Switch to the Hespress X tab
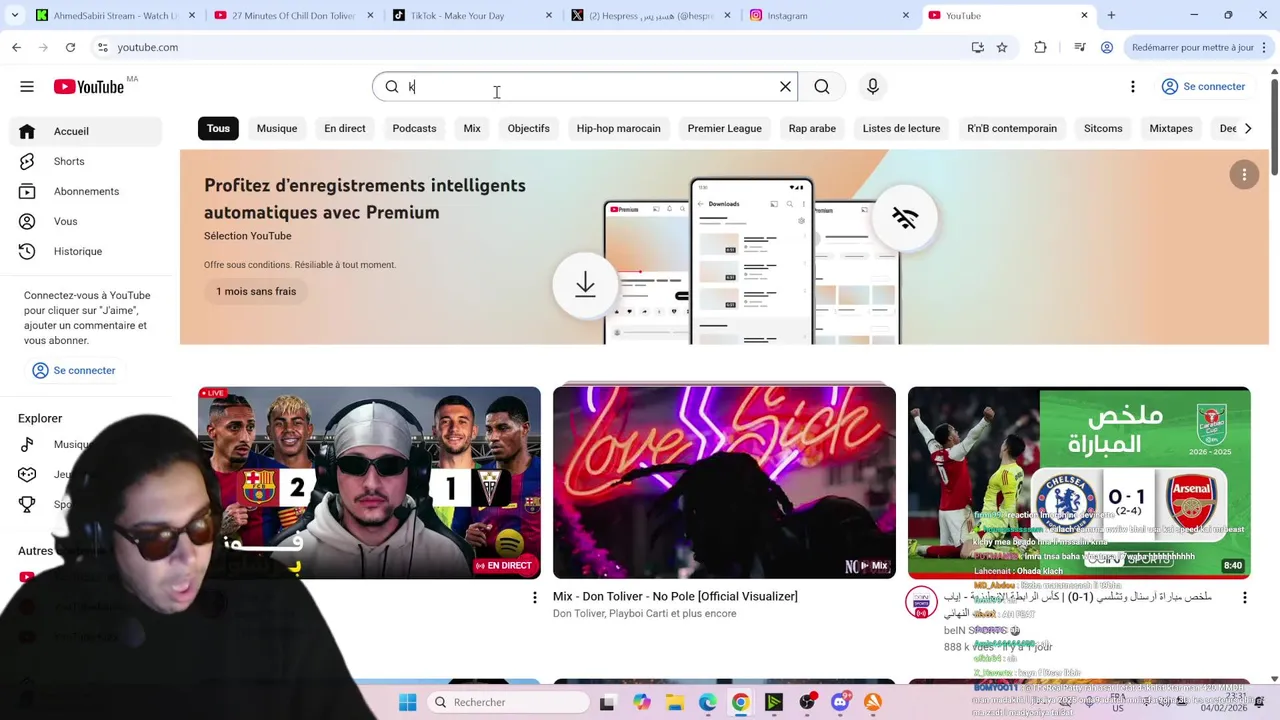The width and height of the screenshot is (1280, 720). click(650, 15)
